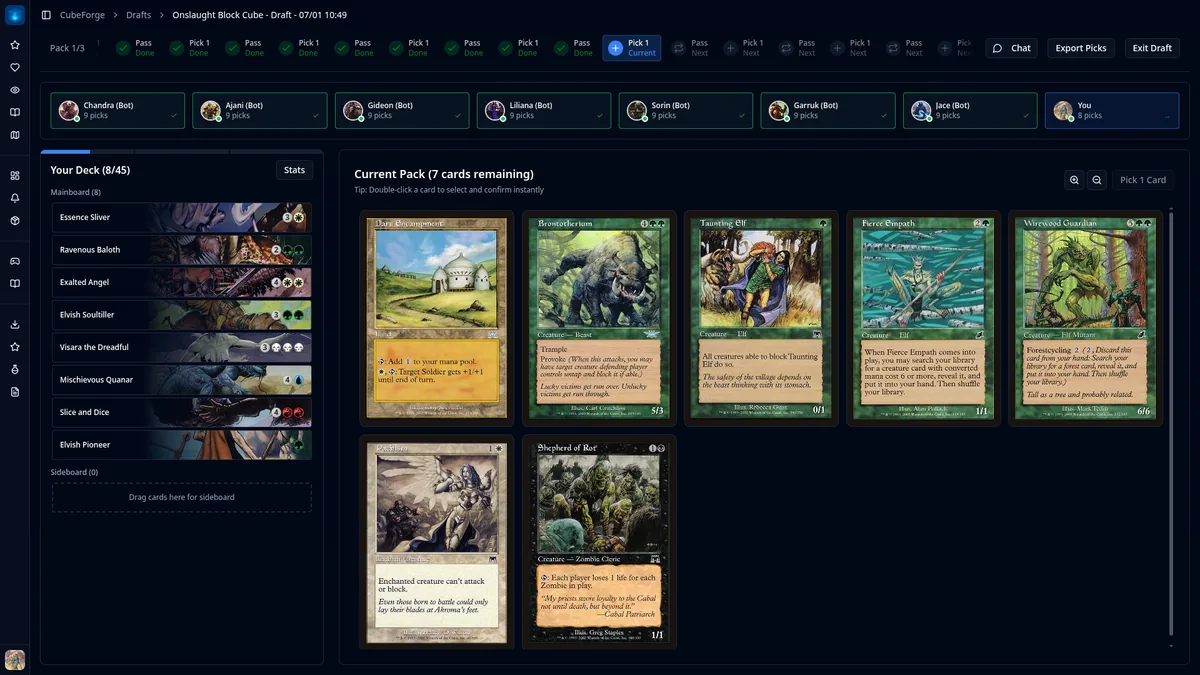Pick the Wirewood Guardian card
1200x675 pixels.
point(1085,318)
